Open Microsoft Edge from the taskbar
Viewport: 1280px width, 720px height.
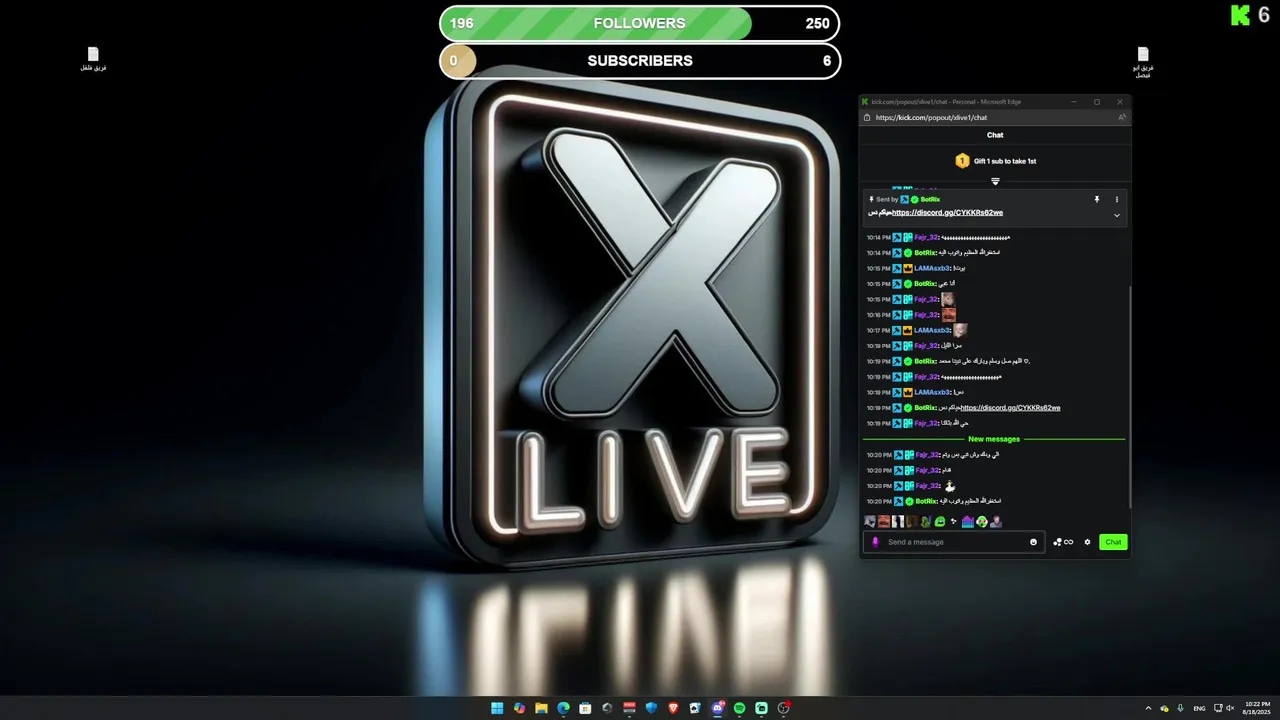pos(563,708)
